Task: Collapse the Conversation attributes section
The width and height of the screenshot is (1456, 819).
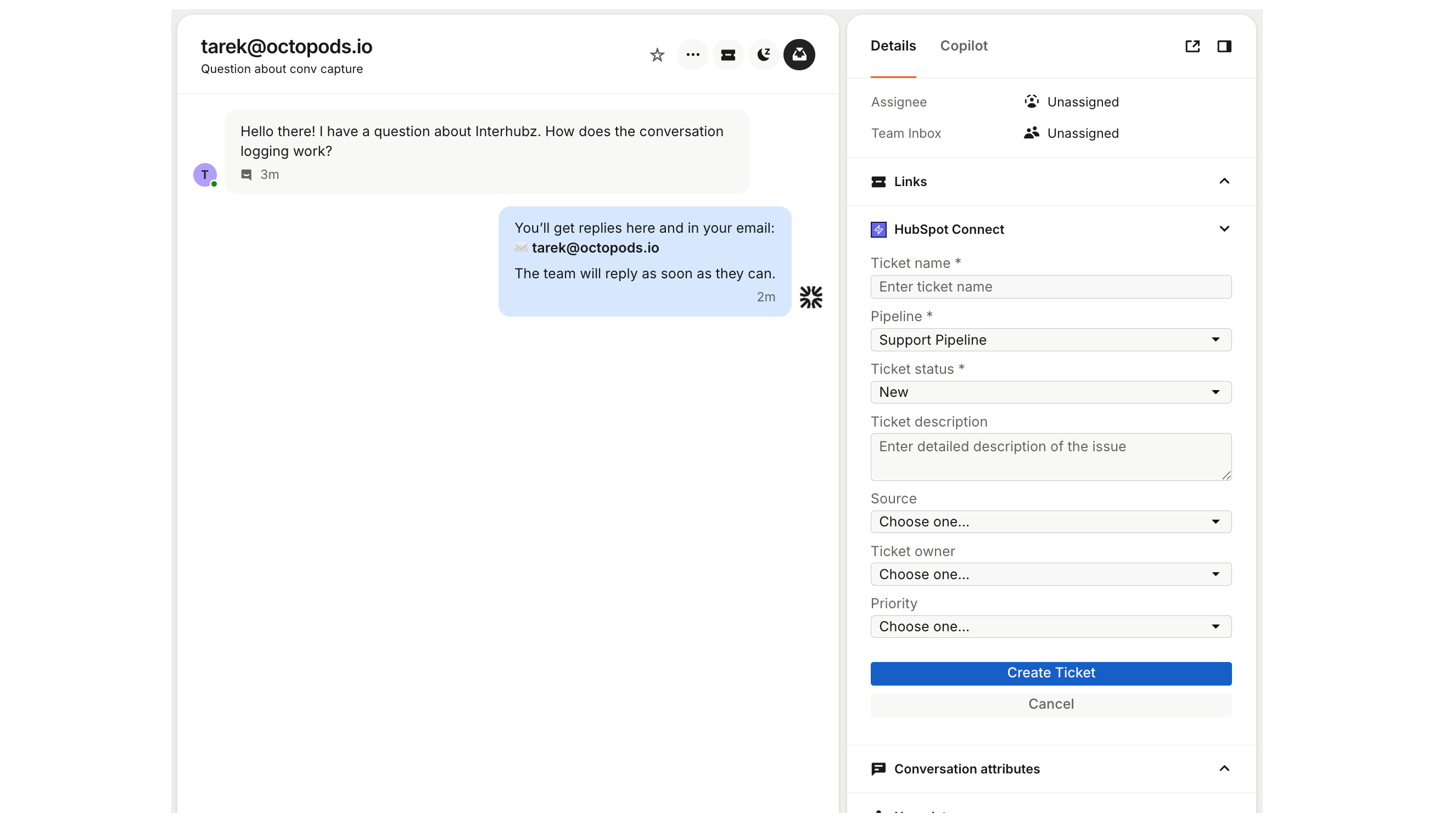Action: click(1224, 768)
